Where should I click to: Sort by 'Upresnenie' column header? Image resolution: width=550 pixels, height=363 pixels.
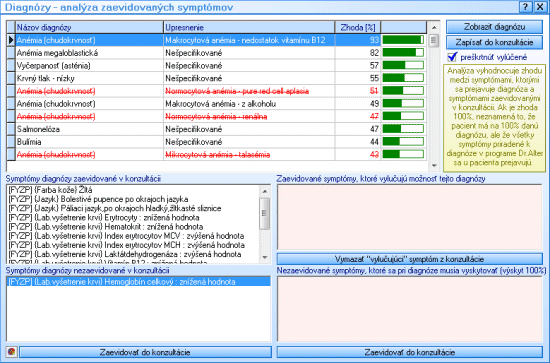point(249,27)
